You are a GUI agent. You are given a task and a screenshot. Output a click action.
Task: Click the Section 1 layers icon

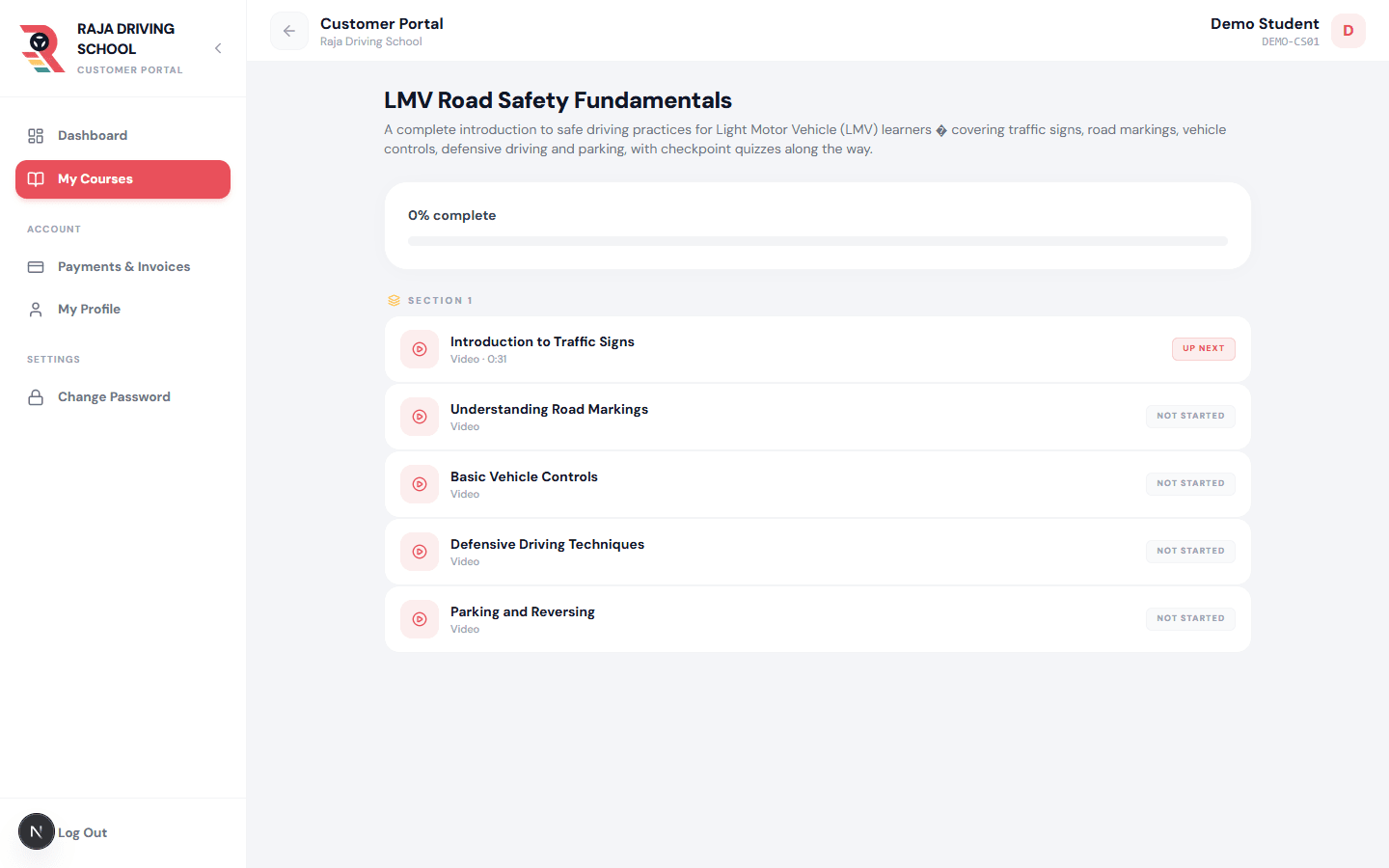click(394, 301)
